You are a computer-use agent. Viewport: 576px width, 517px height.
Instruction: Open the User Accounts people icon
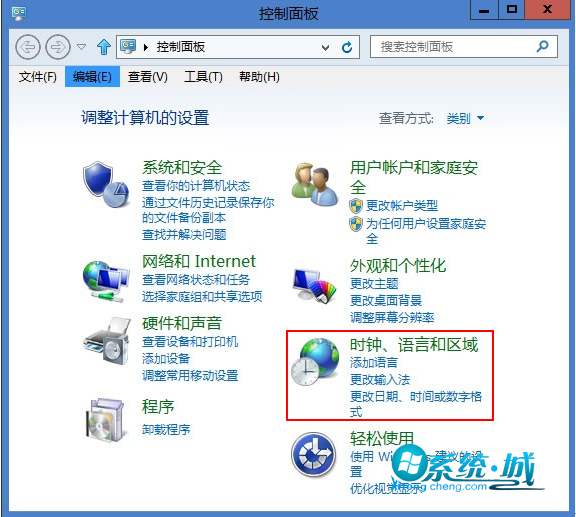pyautogui.click(x=315, y=184)
